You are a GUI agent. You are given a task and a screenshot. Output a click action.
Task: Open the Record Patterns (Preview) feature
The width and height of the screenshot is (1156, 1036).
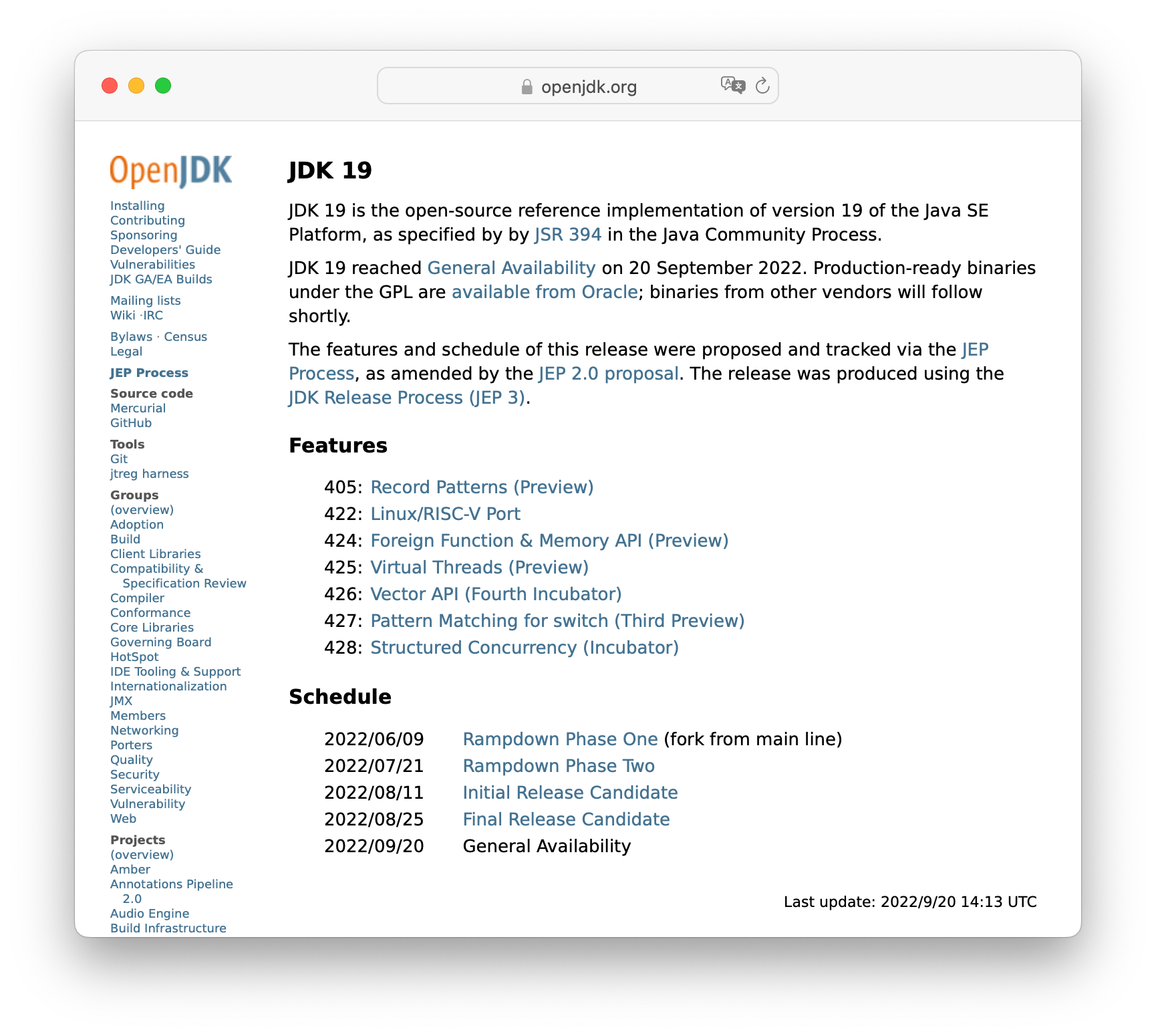482,487
